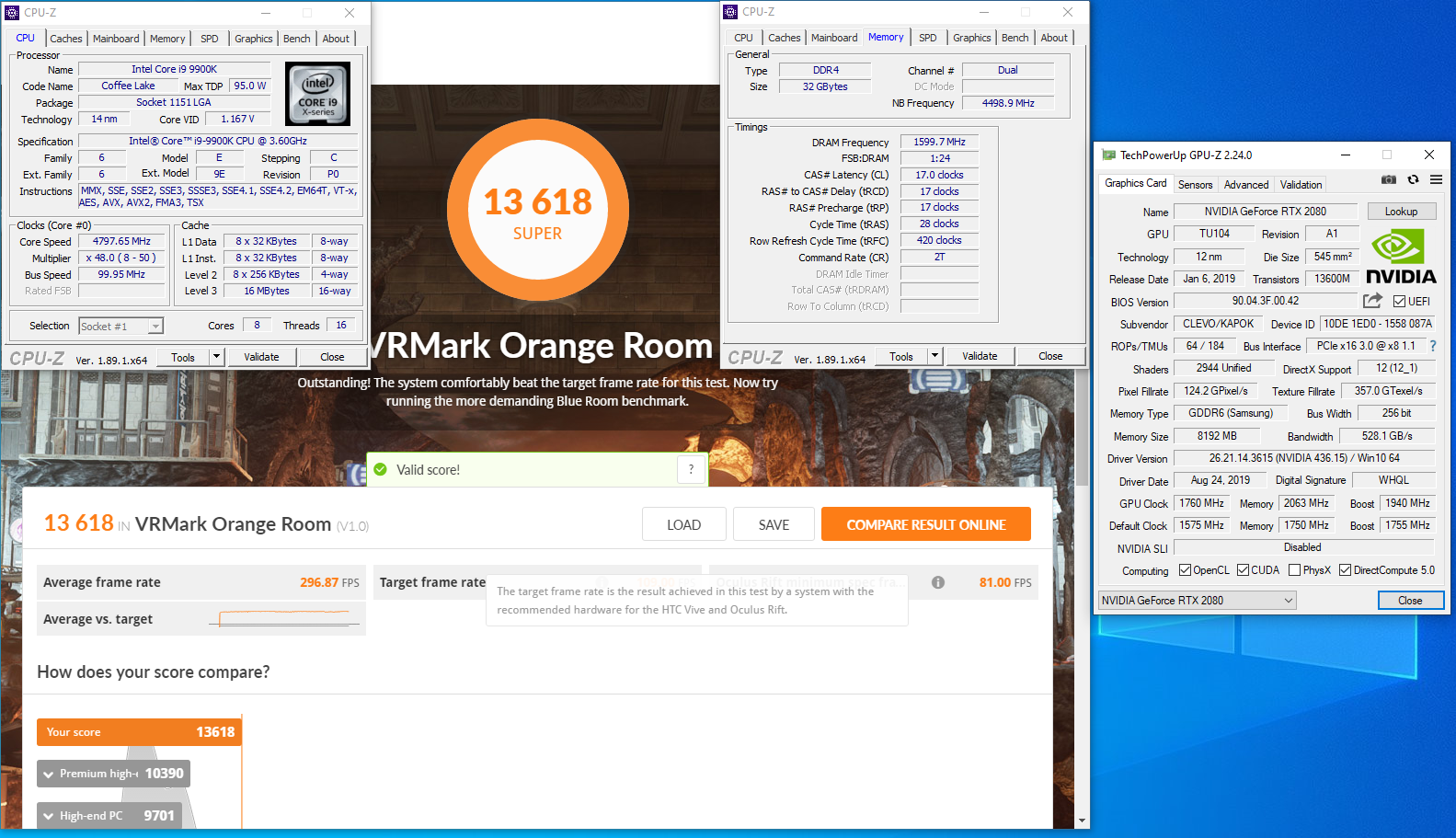The image size is (1456, 838).
Task: Click the LOAD button in VRMark
Action: [x=683, y=524]
